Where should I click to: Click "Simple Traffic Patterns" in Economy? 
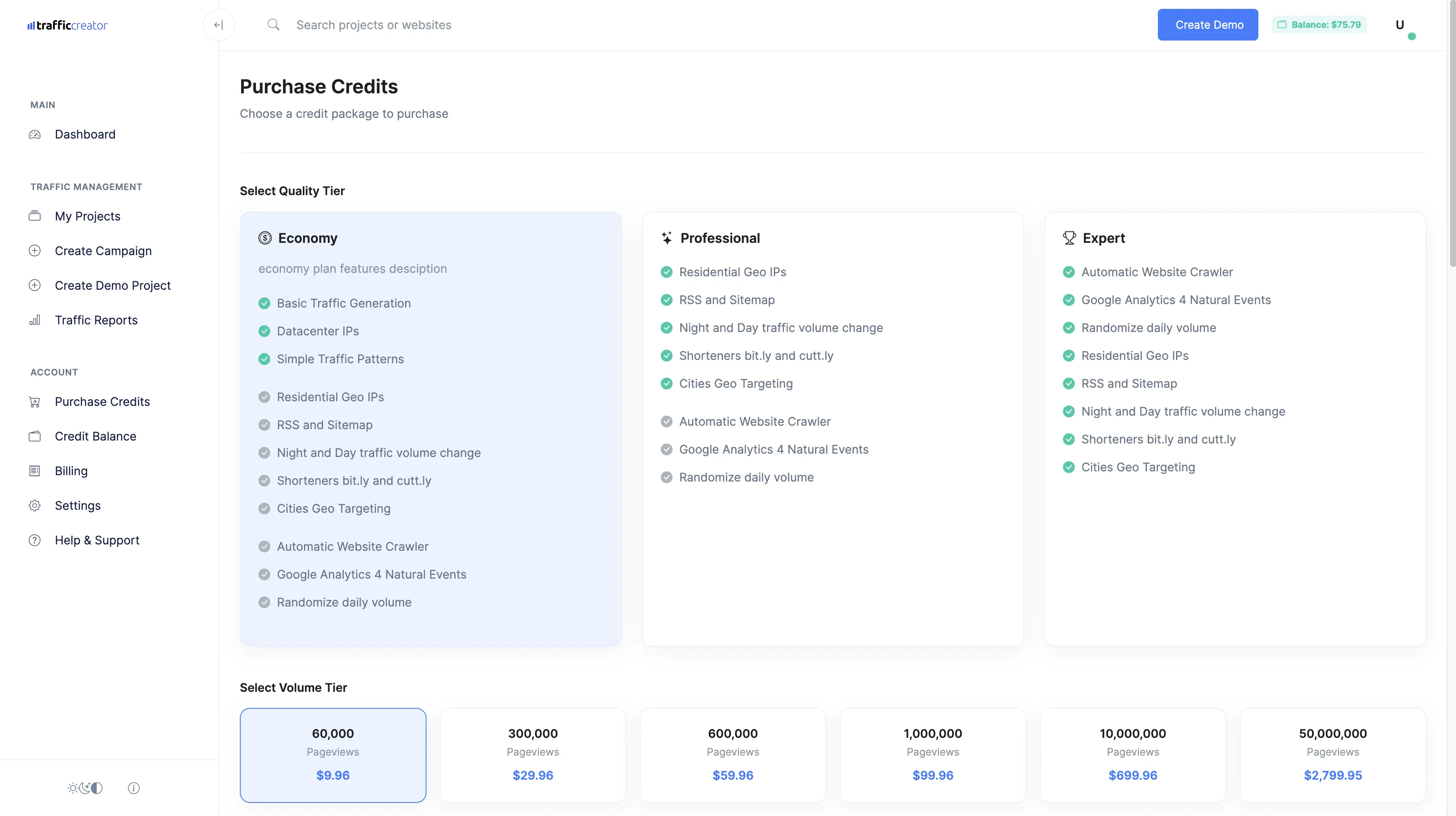[340, 359]
